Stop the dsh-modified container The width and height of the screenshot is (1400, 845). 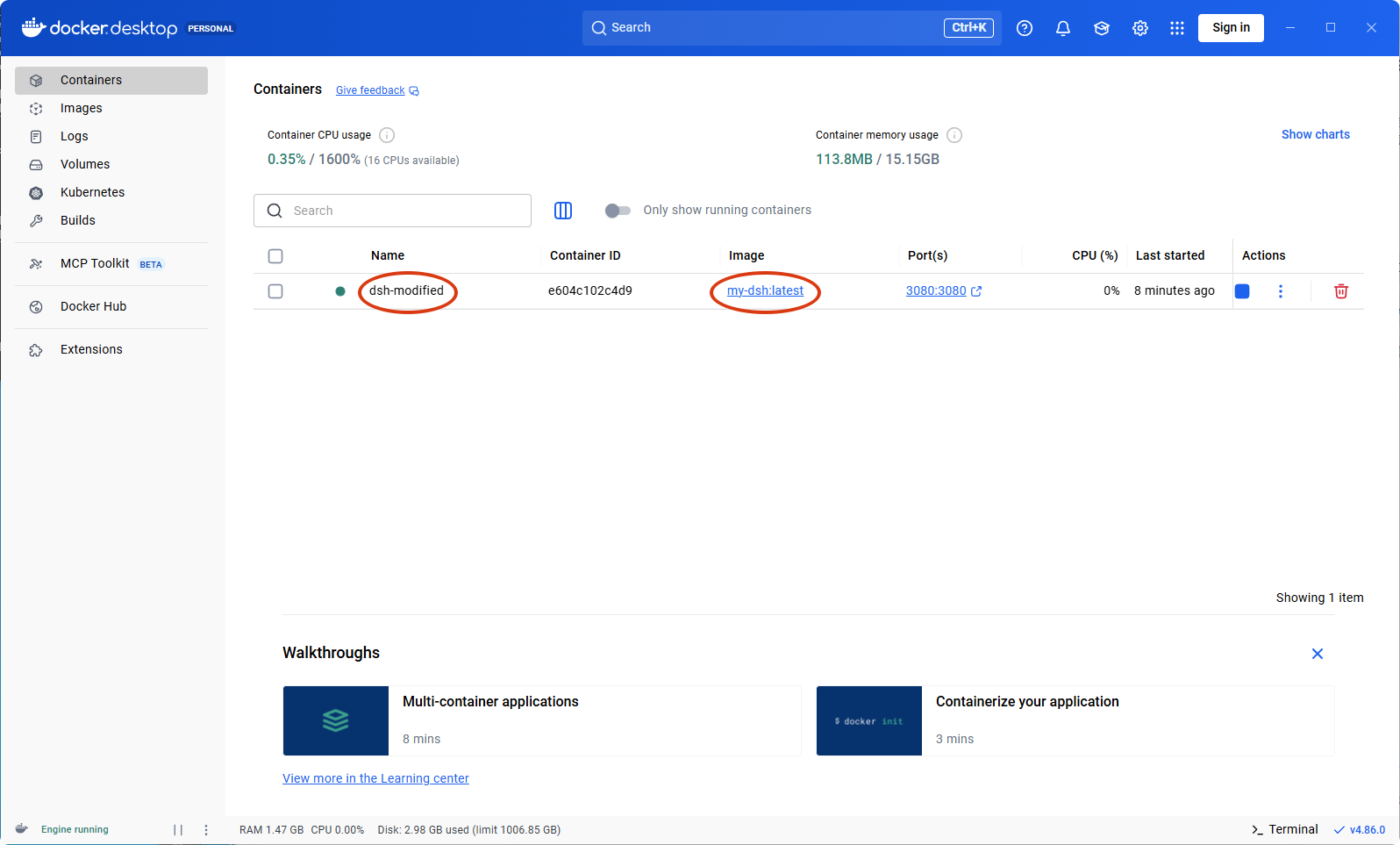[x=1242, y=291]
